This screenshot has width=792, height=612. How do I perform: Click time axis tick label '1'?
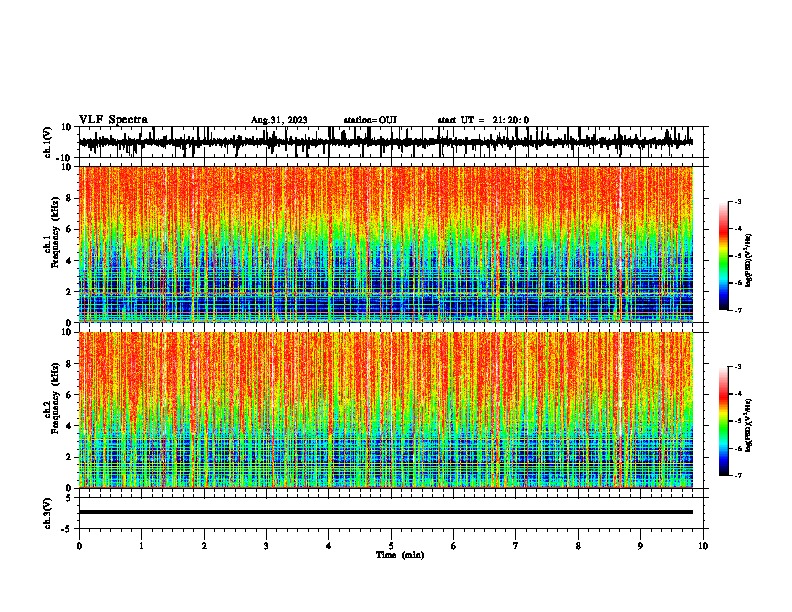[x=141, y=546]
